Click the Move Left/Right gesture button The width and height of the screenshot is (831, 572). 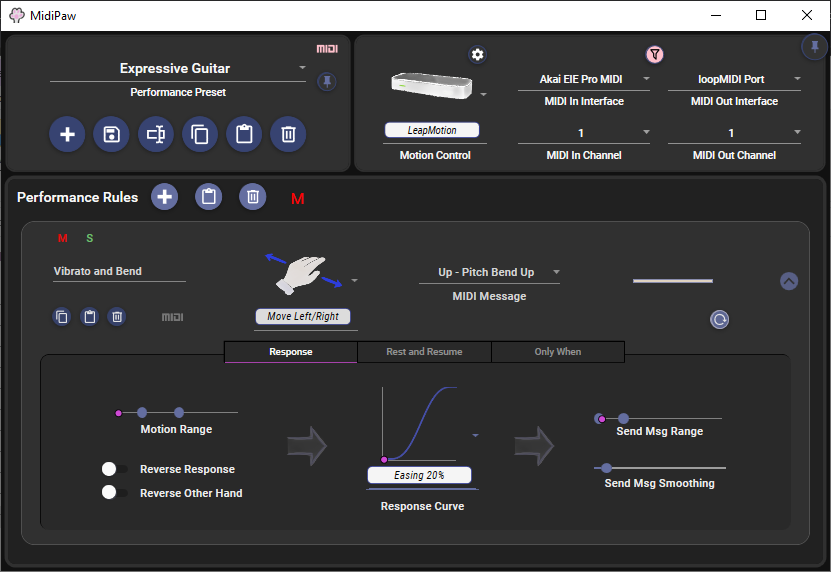302,316
